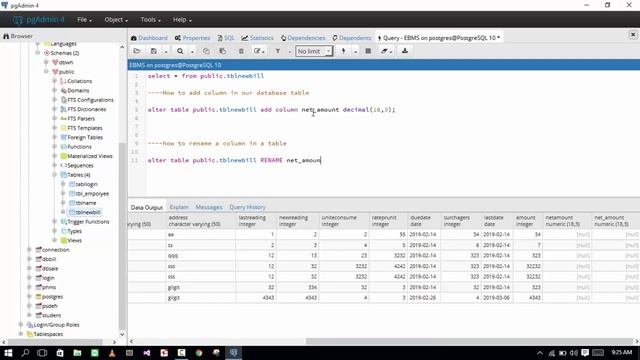The height and width of the screenshot is (360, 640).
Task: Close the tab panel with X
Action: (x=633, y=35)
